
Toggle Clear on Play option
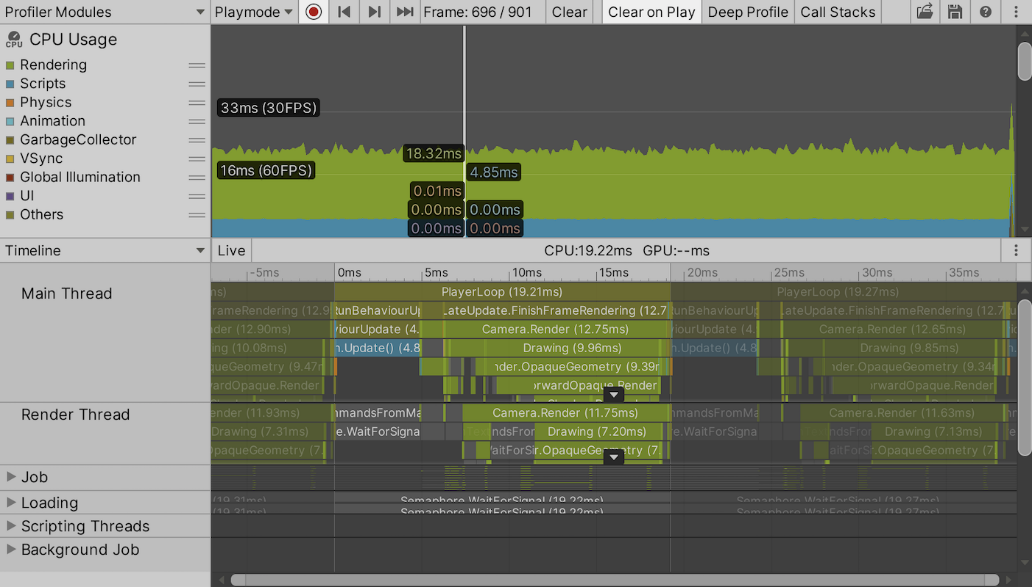click(651, 12)
